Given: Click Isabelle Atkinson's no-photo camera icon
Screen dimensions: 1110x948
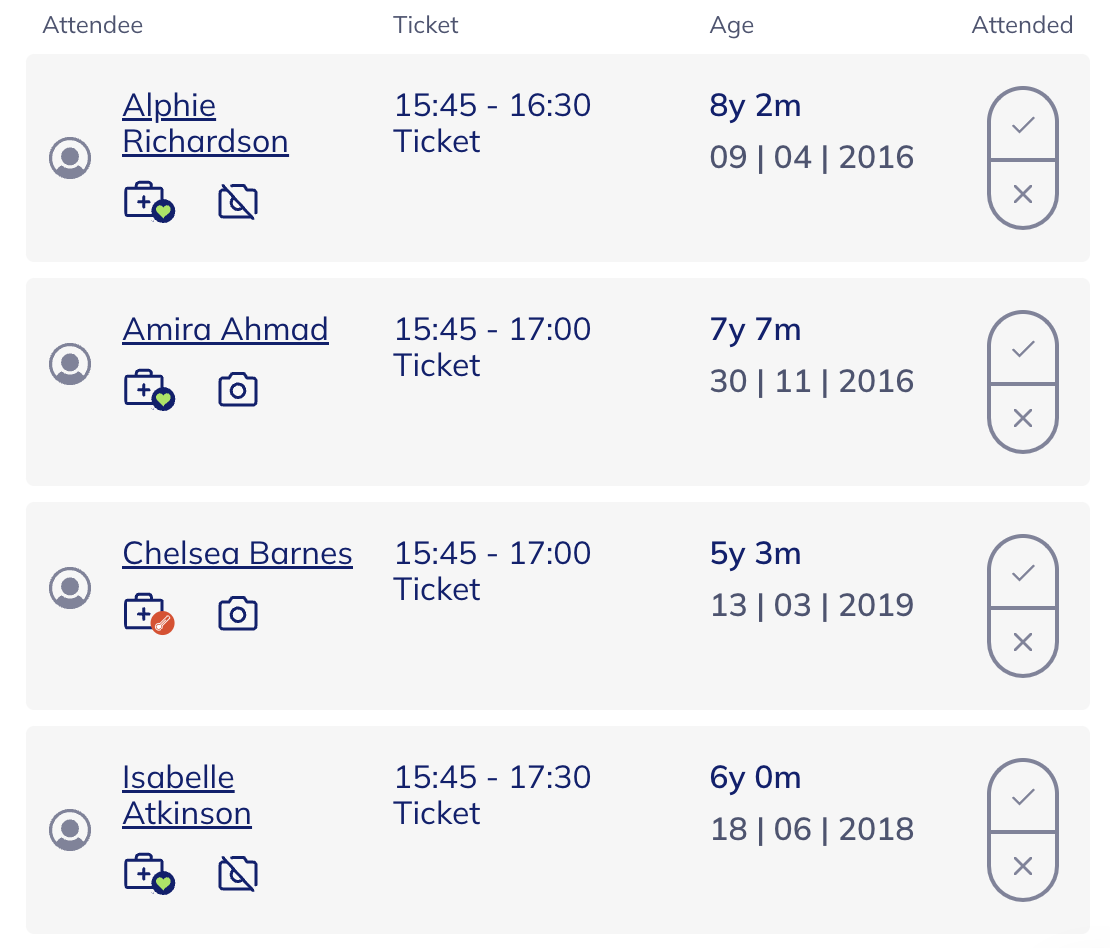Looking at the screenshot, I should pyautogui.click(x=238, y=874).
